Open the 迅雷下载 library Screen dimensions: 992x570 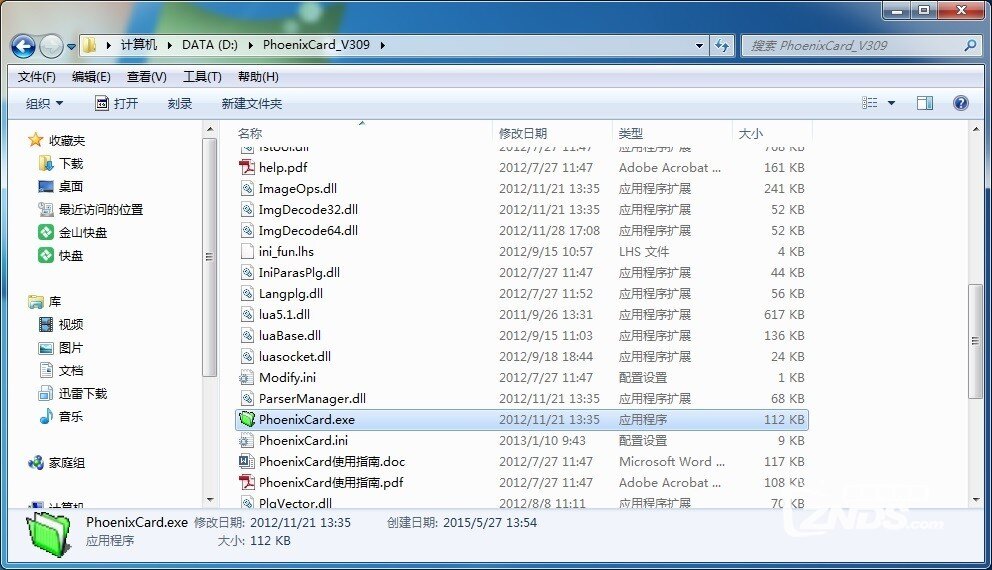coord(82,393)
